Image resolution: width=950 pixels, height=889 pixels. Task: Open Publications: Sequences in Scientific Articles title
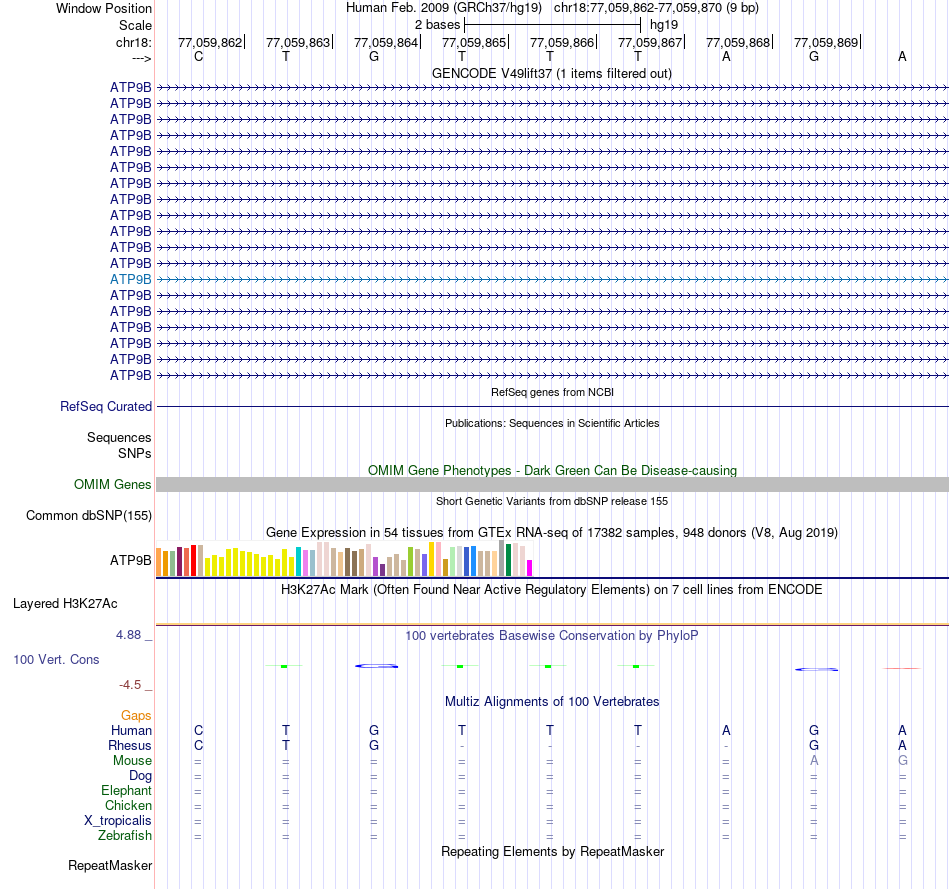click(552, 423)
